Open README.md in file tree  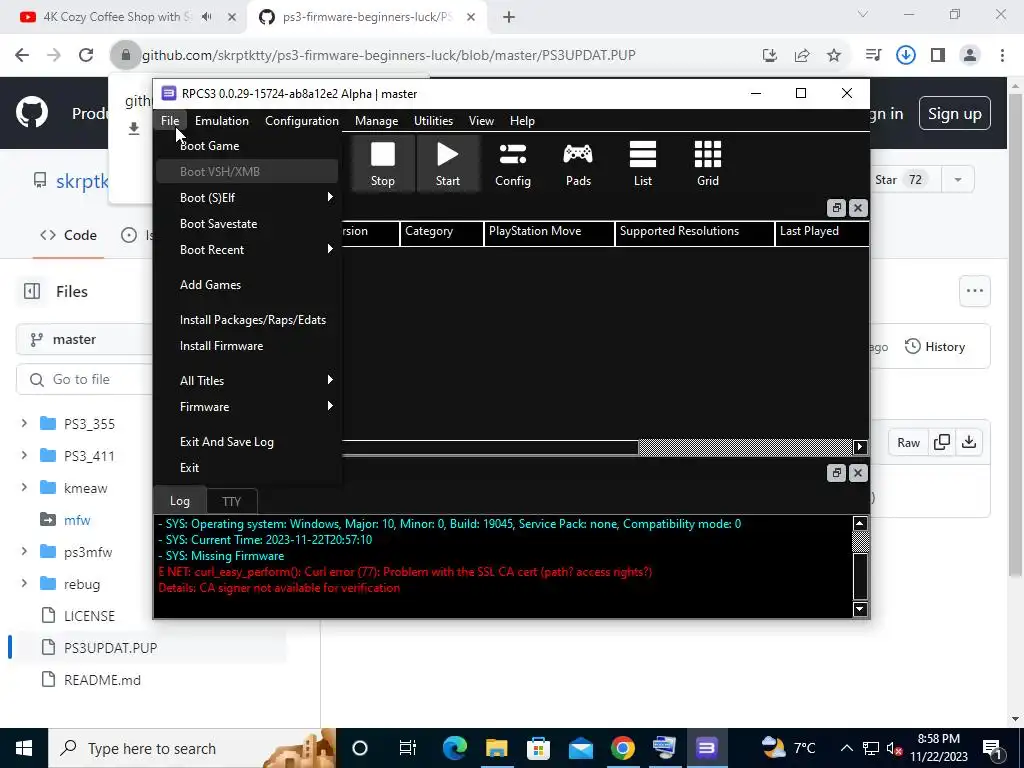point(102,680)
